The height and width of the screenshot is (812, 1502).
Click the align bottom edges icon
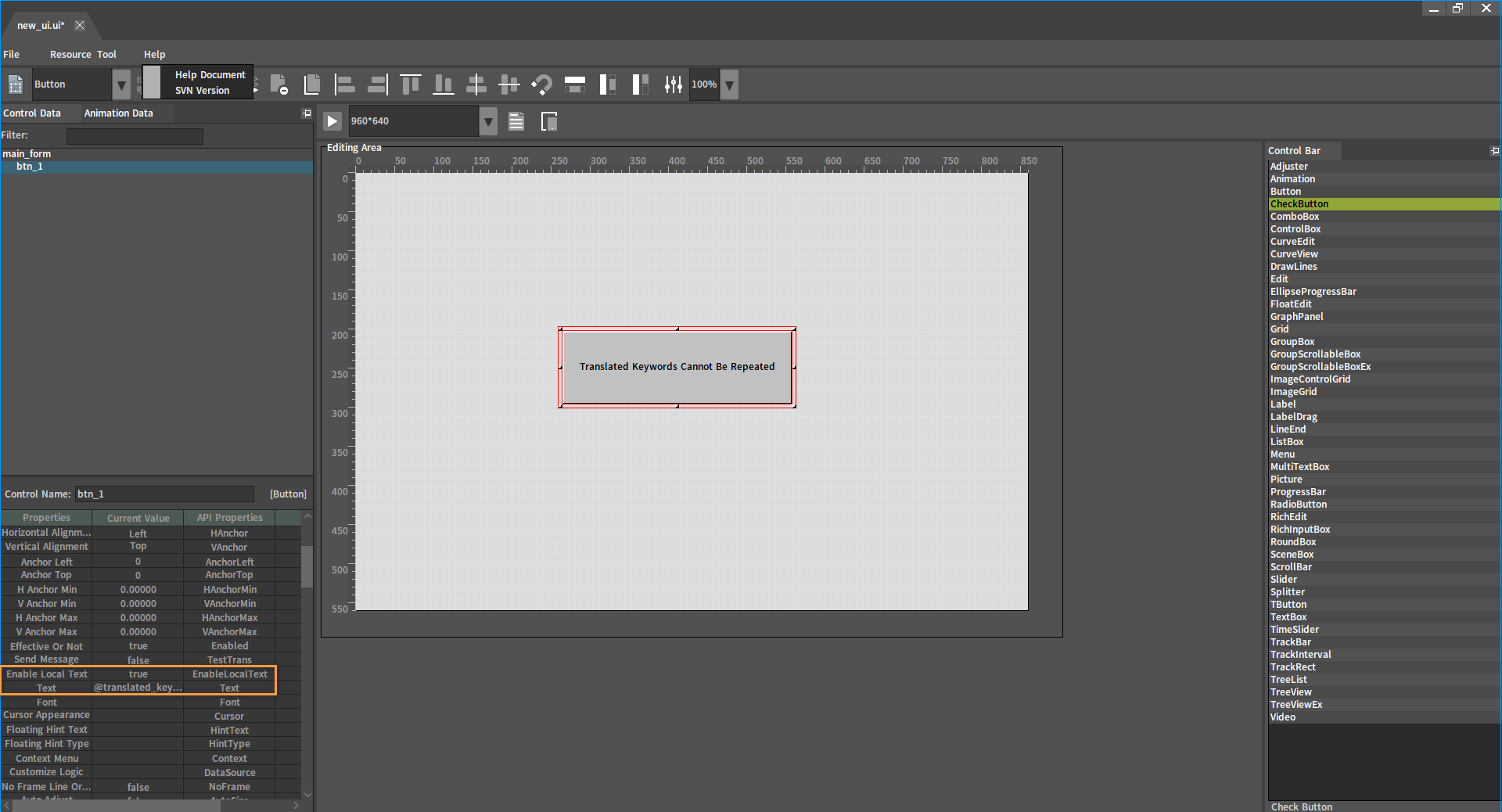(x=443, y=84)
